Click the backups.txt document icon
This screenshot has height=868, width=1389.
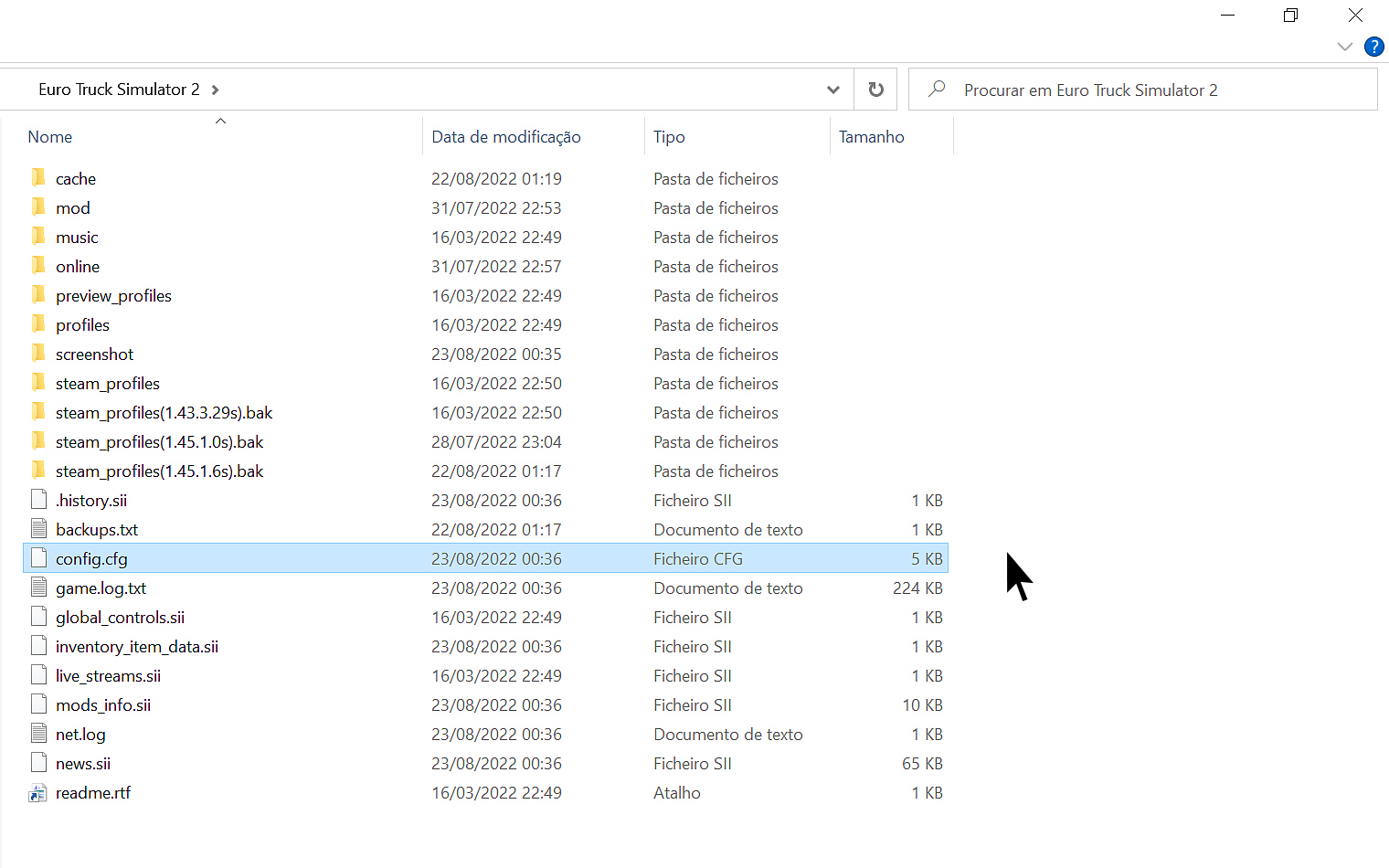[x=38, y=529]
